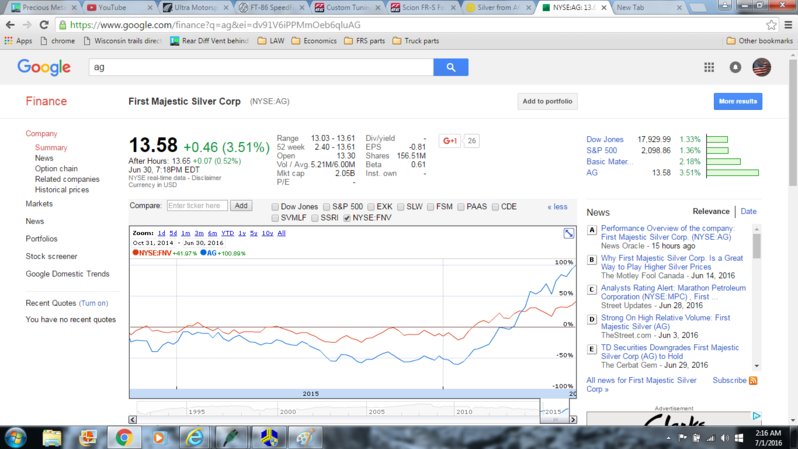798x449 pixels.
Task: Click the Google logo
Action: tap(44, 67)
